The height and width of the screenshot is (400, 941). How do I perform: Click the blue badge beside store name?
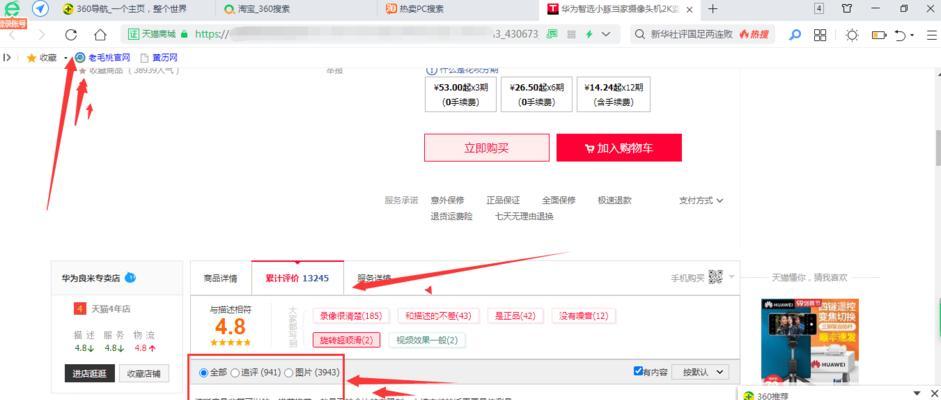coord(130,278)
